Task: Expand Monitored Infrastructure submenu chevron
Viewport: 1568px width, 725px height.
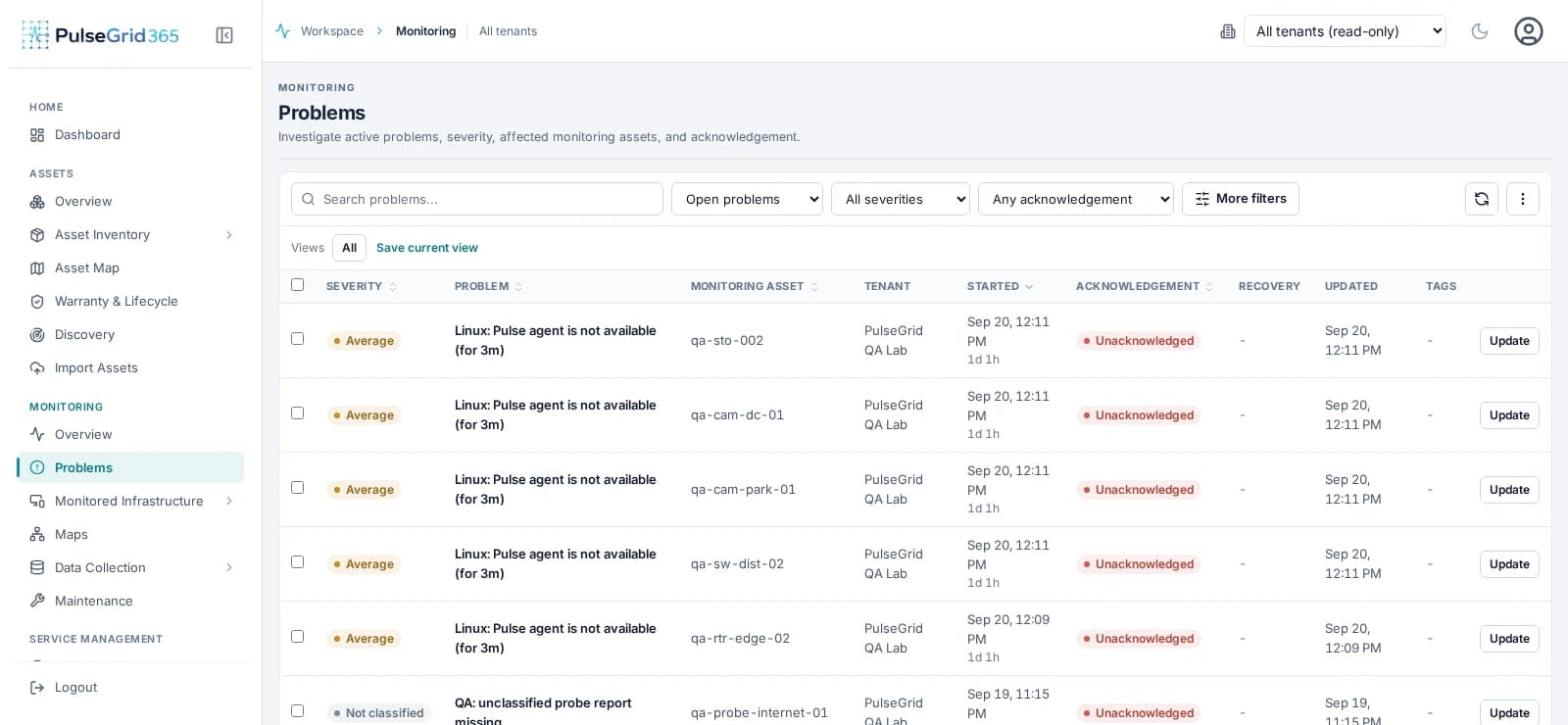Action: coord(229,502)
